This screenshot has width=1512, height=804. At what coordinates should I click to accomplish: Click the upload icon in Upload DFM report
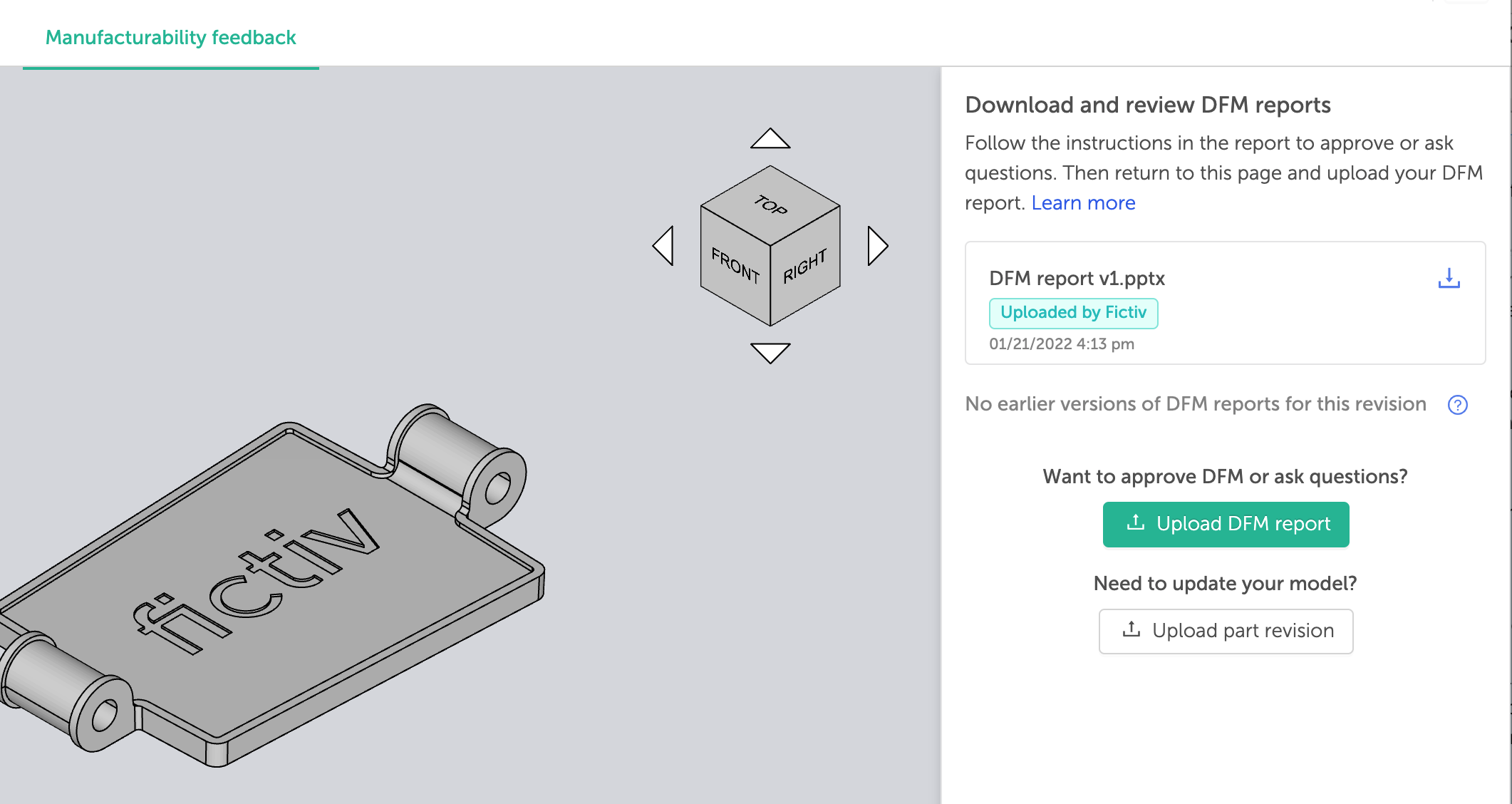pyautogui.click(x=1135, y=523)
